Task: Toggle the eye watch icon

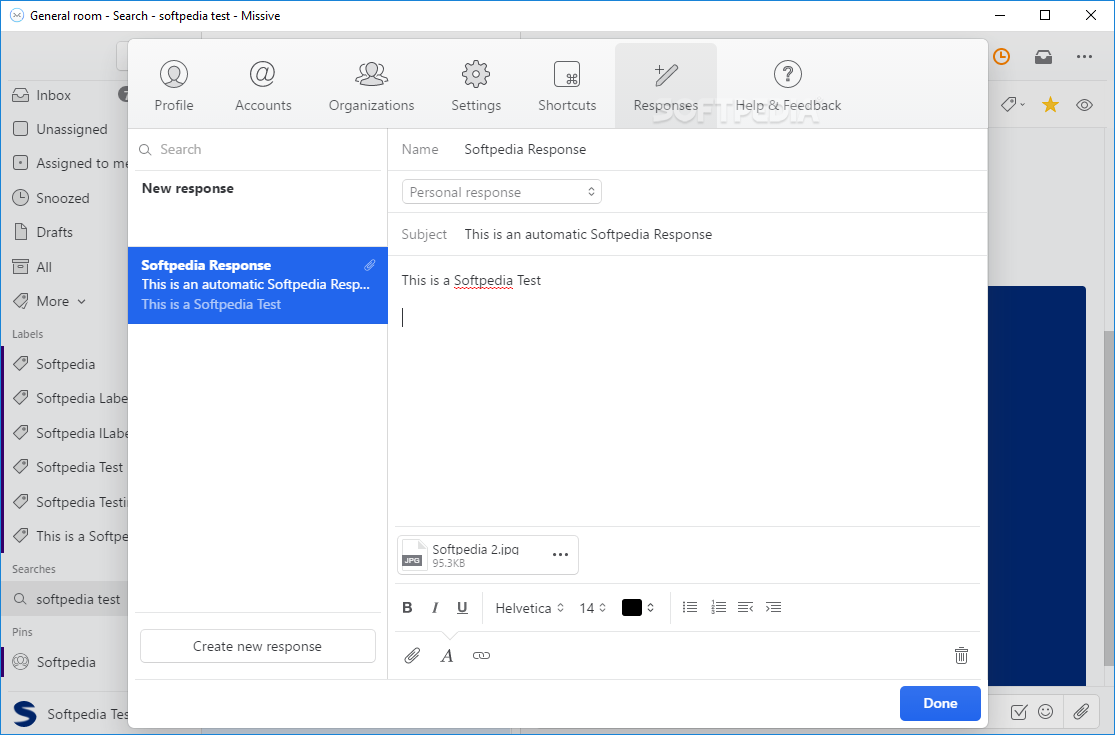Action: [1084, 105]
